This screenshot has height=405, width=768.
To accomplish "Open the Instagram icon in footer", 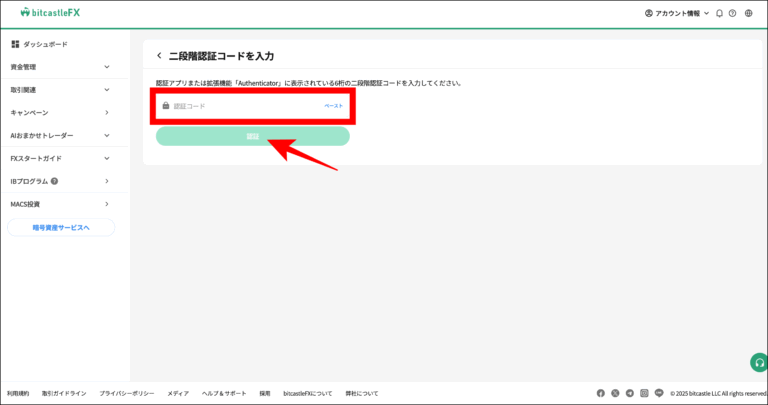I will [x=645, y=393].
